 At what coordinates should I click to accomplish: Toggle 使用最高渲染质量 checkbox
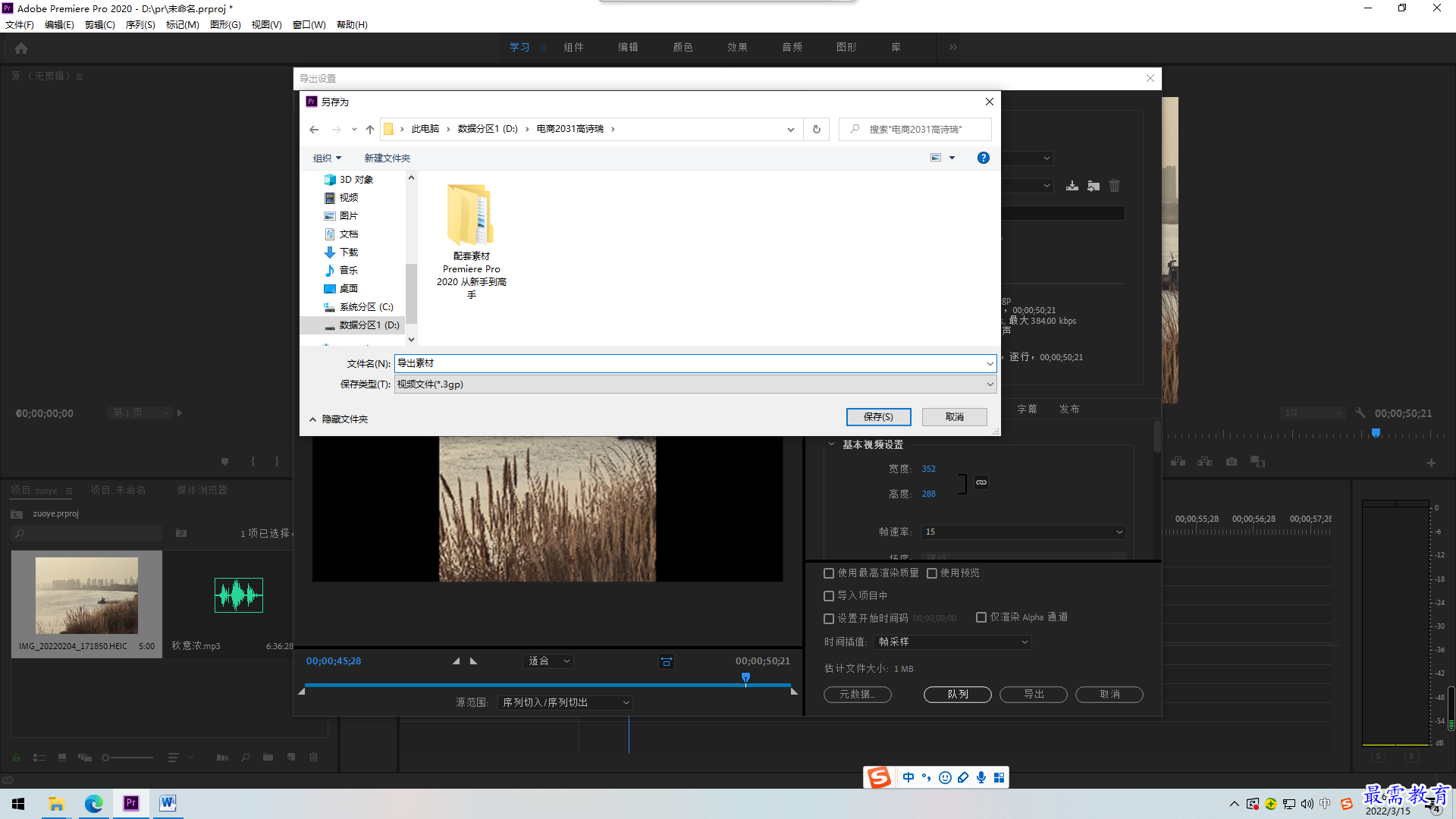tap(829, 574)
